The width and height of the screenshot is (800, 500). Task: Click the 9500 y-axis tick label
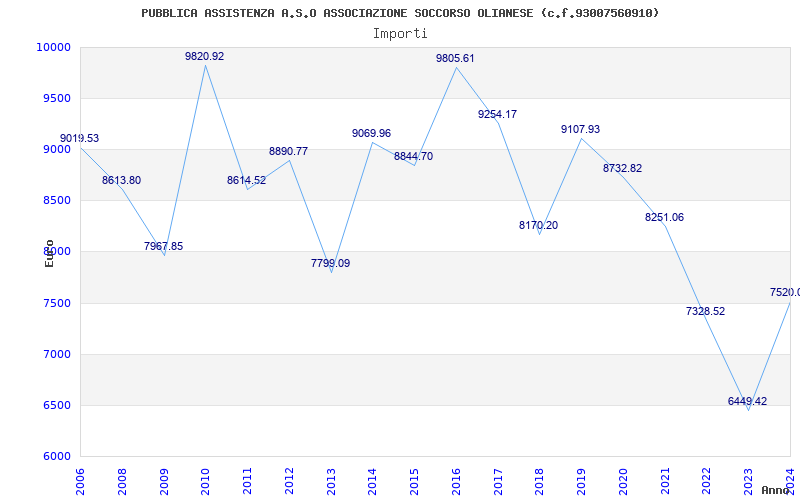point(56,98)
